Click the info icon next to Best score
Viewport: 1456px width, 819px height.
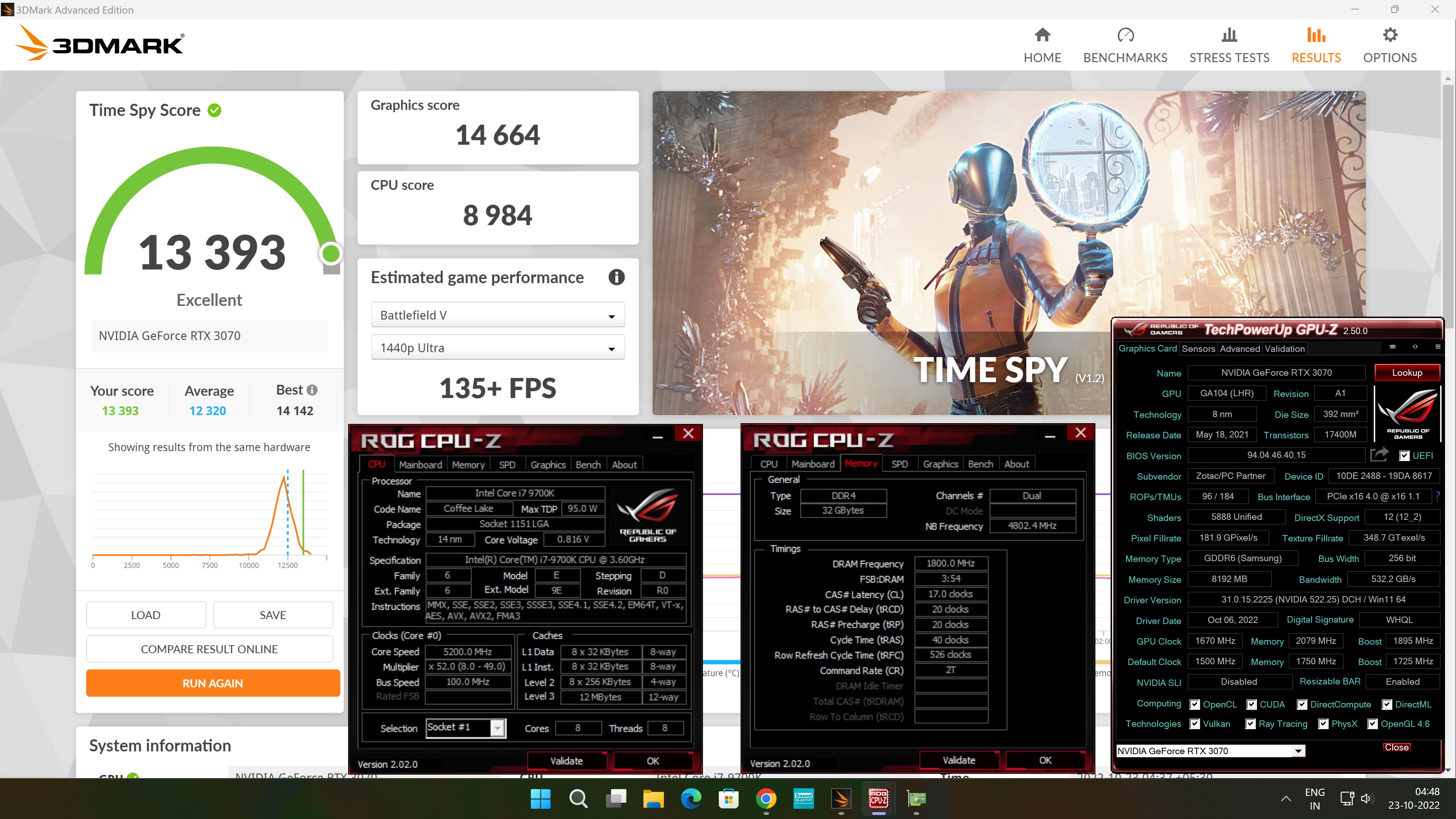tap(312, 390)
